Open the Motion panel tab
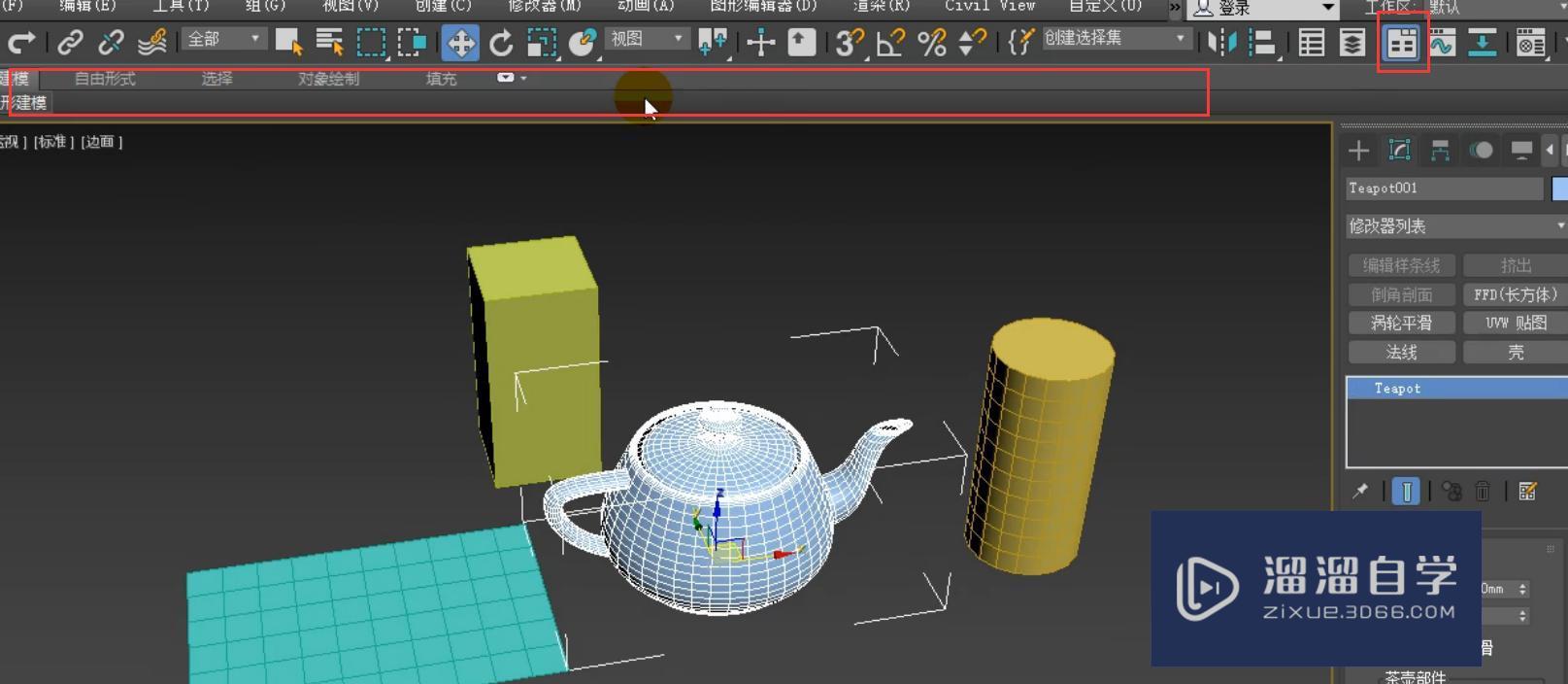This screenshot has height=684, width=1568. 1481,150
